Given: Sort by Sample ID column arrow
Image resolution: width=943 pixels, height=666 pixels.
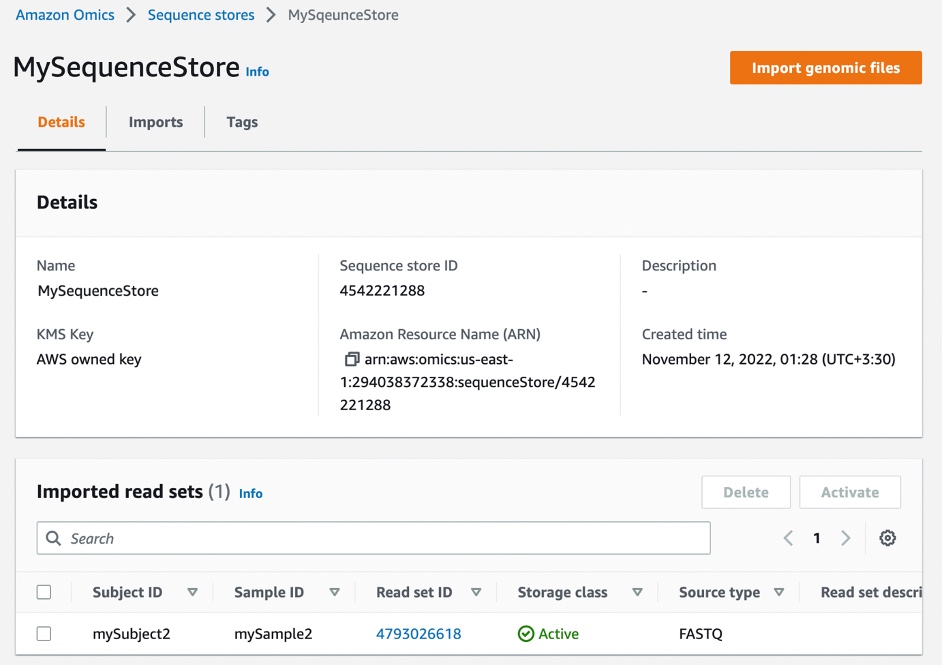Looking at the screenshot, I should pyautogui.click(x=335, y=592).
